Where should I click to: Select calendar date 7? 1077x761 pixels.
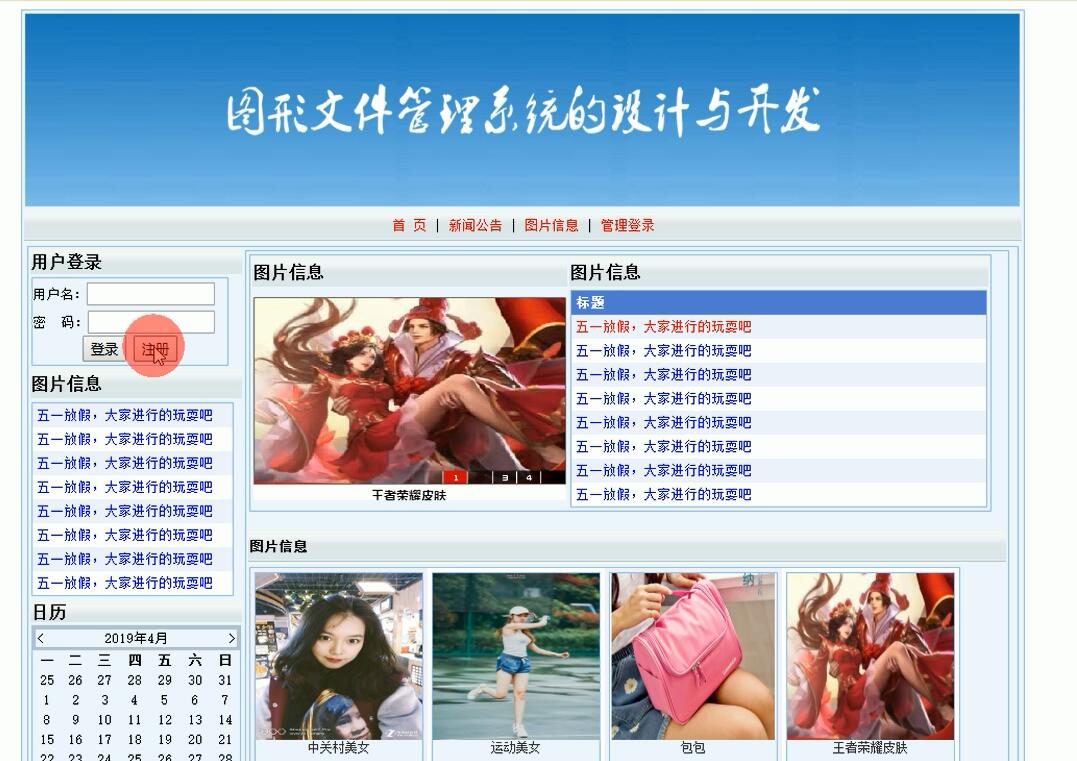tap(225, 700)
